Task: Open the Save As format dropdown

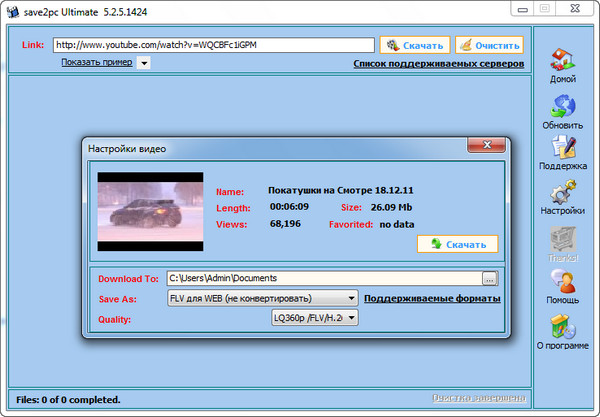Action: pos(351,298)
